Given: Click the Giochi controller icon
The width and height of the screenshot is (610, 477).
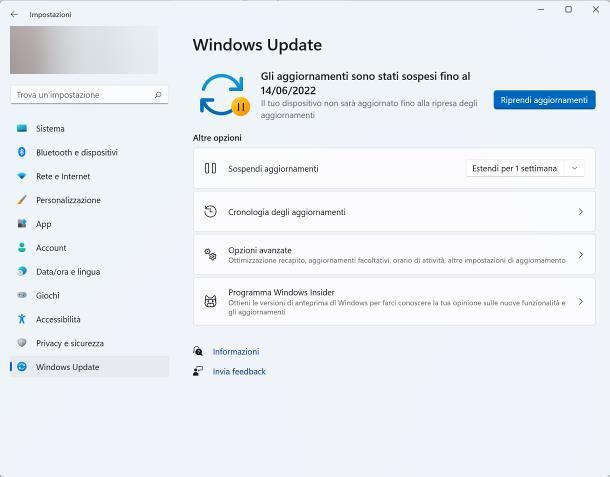Looking at the screenshot, I should (x=22, y=295).
